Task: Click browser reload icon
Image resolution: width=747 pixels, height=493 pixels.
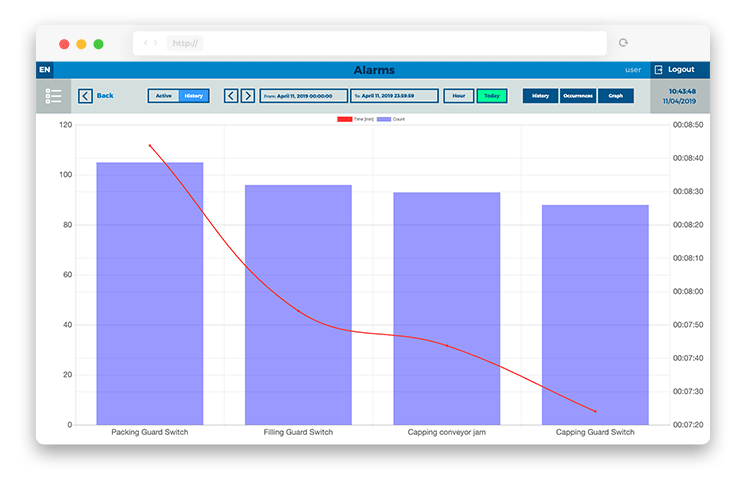Action: pos(623,43)
